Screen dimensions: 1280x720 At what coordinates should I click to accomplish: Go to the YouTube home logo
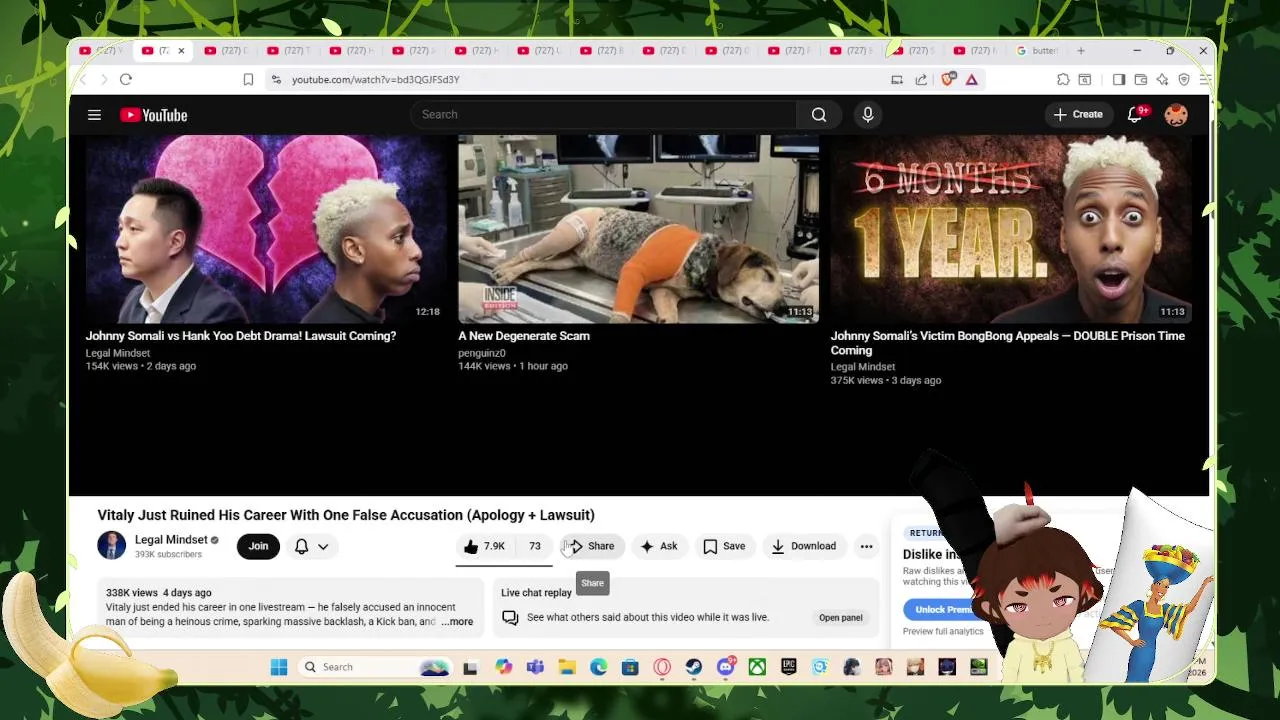(x=154, y=115)
